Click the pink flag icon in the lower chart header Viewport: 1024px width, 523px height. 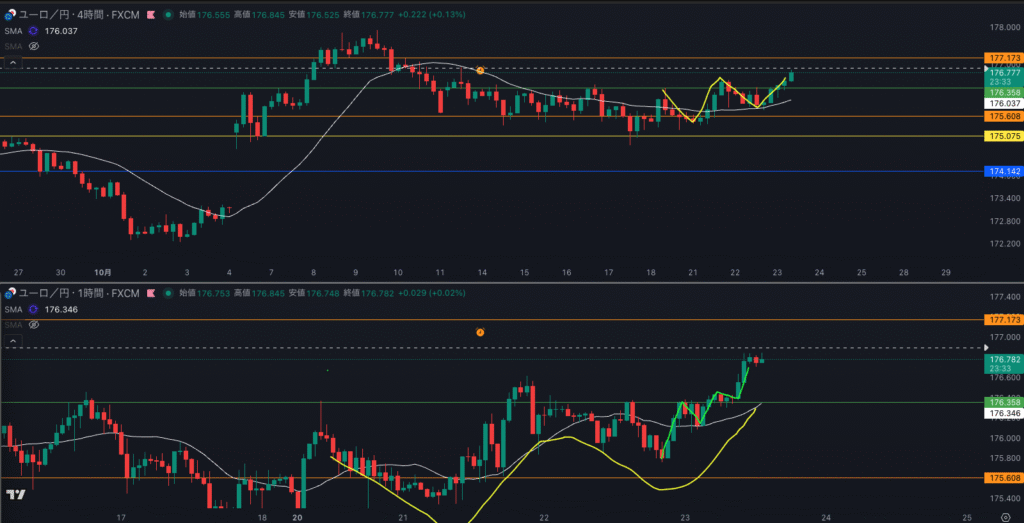point(149,293)
